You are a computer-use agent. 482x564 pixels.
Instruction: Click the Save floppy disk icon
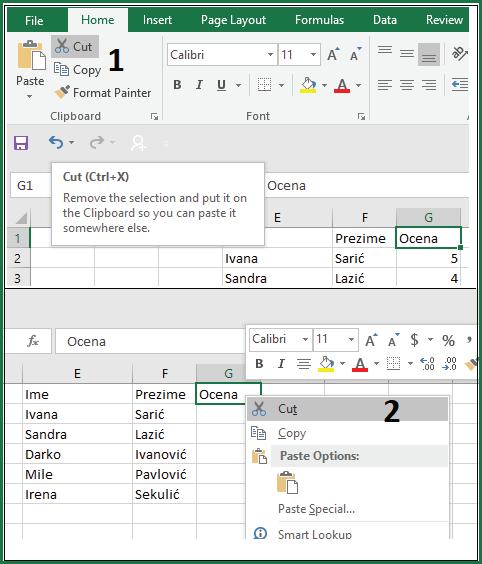21,143
